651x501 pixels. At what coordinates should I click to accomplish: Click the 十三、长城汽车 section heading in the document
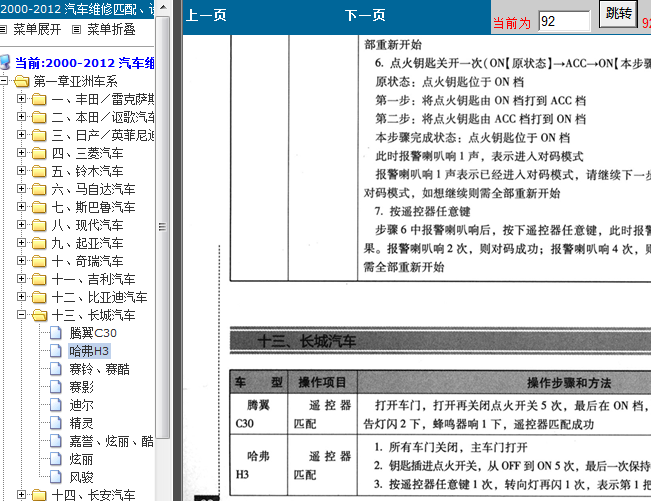pos(307,341)
